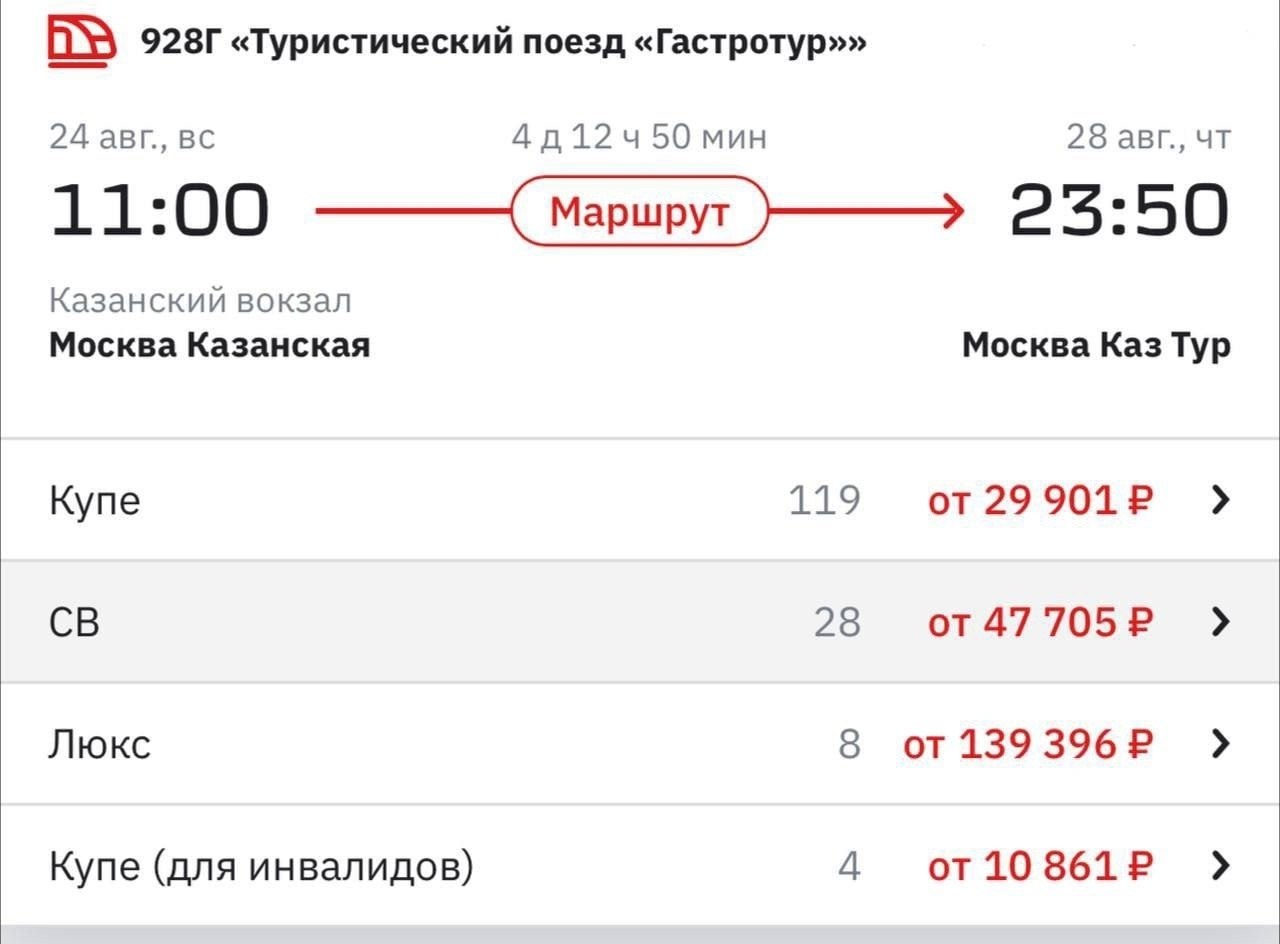Tap the 23:50 arrival time
The image size is (1280, 944).
pyautogui.click(x=1119, y=211)
